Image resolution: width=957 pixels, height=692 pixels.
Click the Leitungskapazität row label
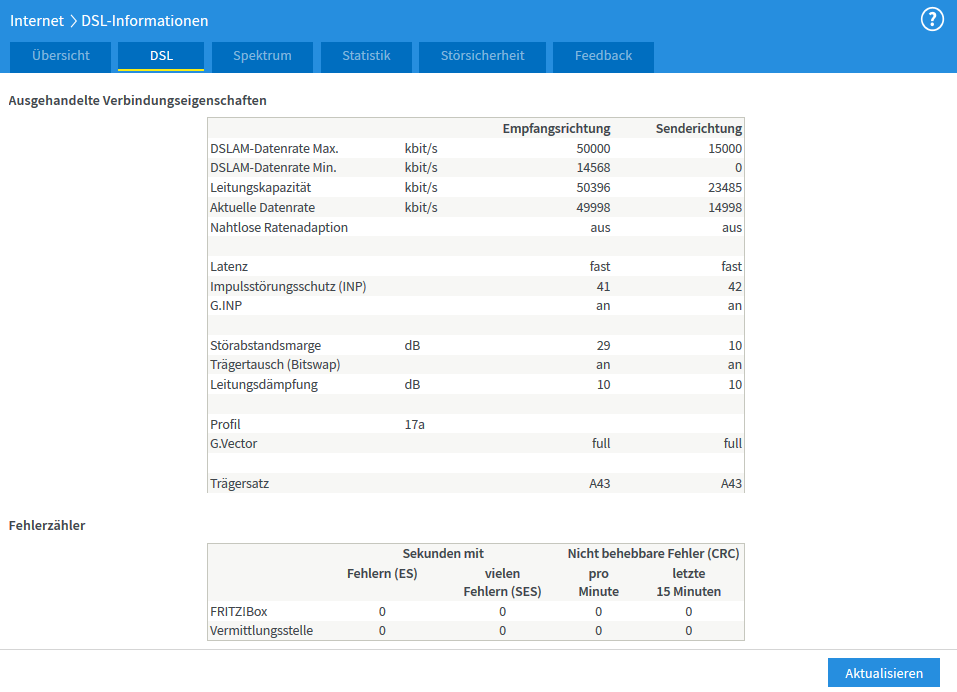click(x=260, y=187)
